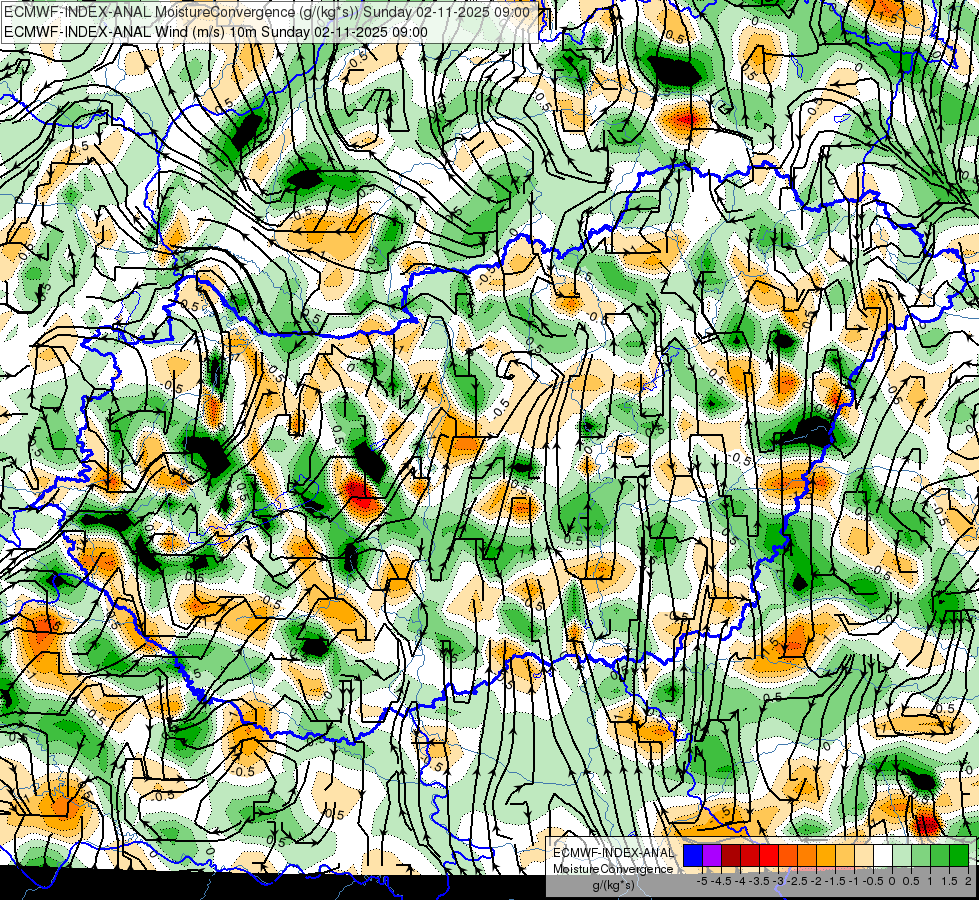Select the pale peach swatch between -1 and -0.5
Image resolution: width=979 pixels, height=900 pixels.
[864, 855]
